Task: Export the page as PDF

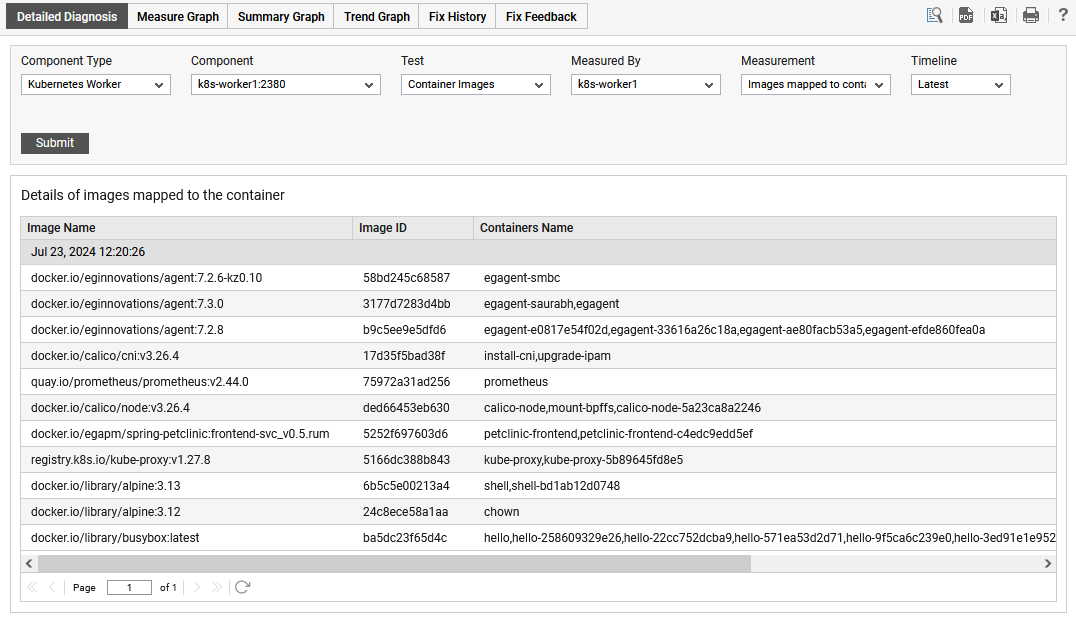Action: [966, 15]
